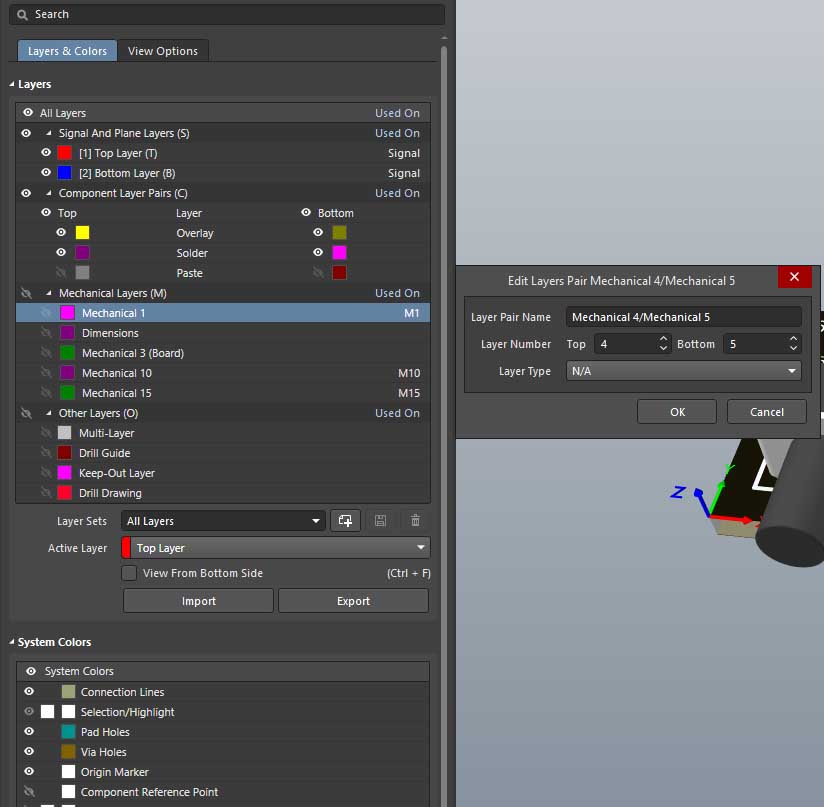Show the Mechanical 1 layer via eye icon
Viewport: 824px width, 807px height.
tap(46, 313)
